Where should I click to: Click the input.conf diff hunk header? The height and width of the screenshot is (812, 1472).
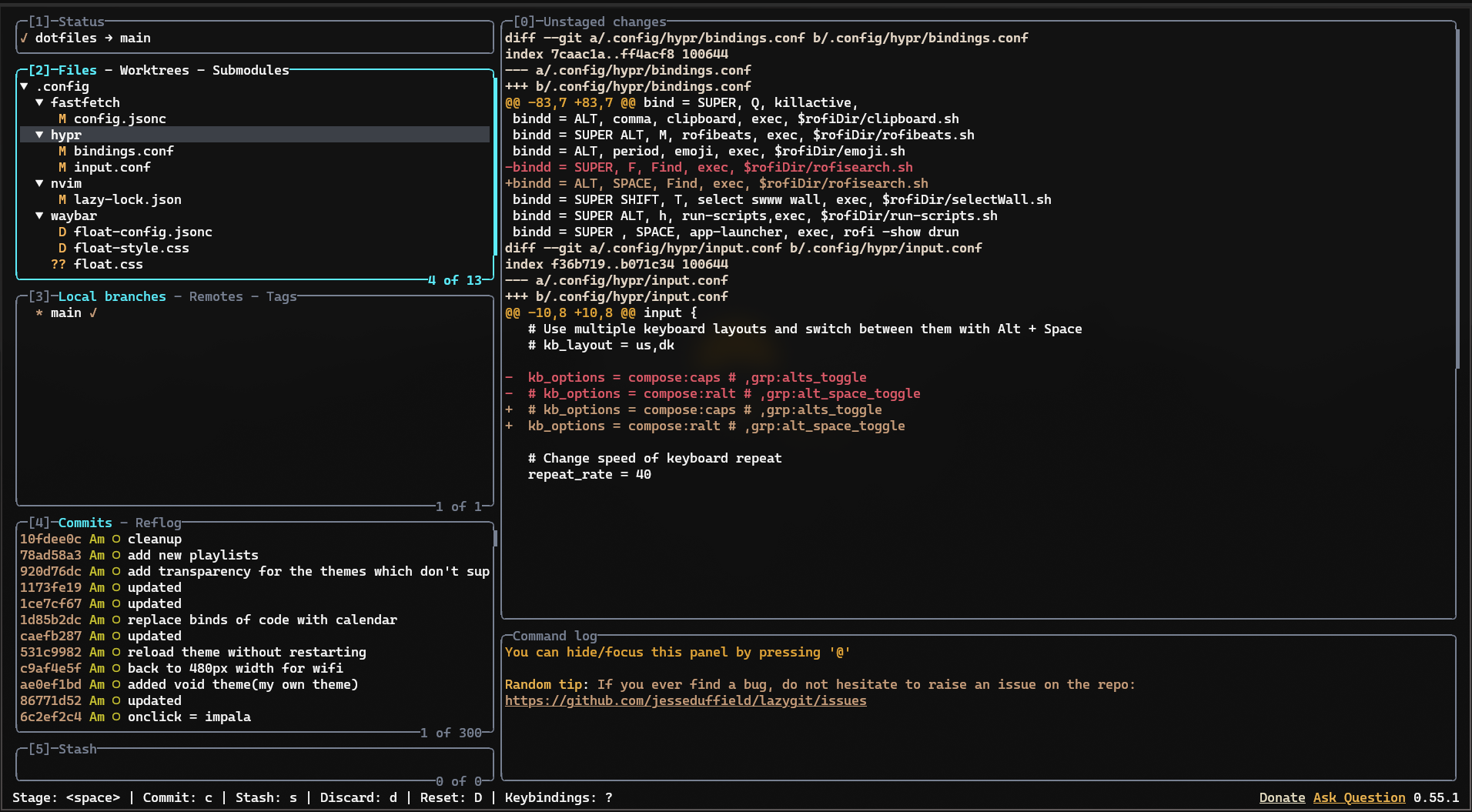[601, 312]
